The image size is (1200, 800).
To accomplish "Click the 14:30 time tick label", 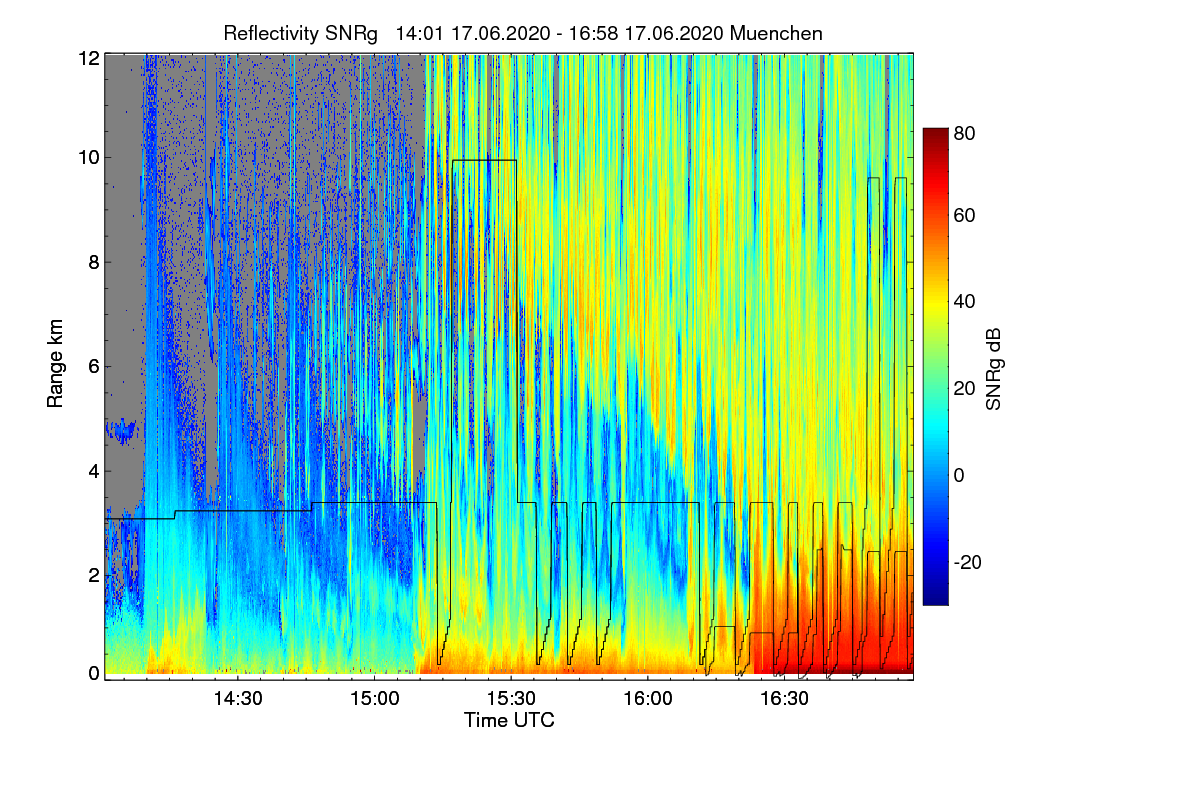I will 237,698.
